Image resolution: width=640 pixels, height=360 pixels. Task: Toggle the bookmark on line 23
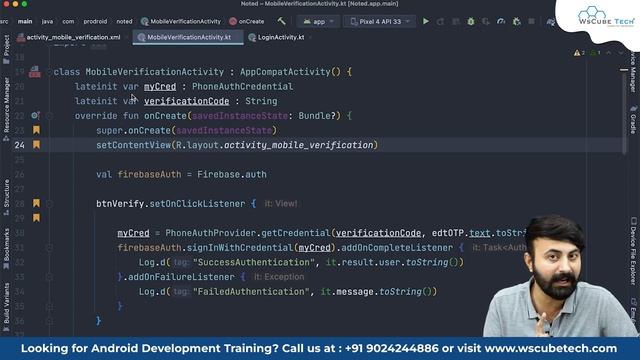coord(36,130)
